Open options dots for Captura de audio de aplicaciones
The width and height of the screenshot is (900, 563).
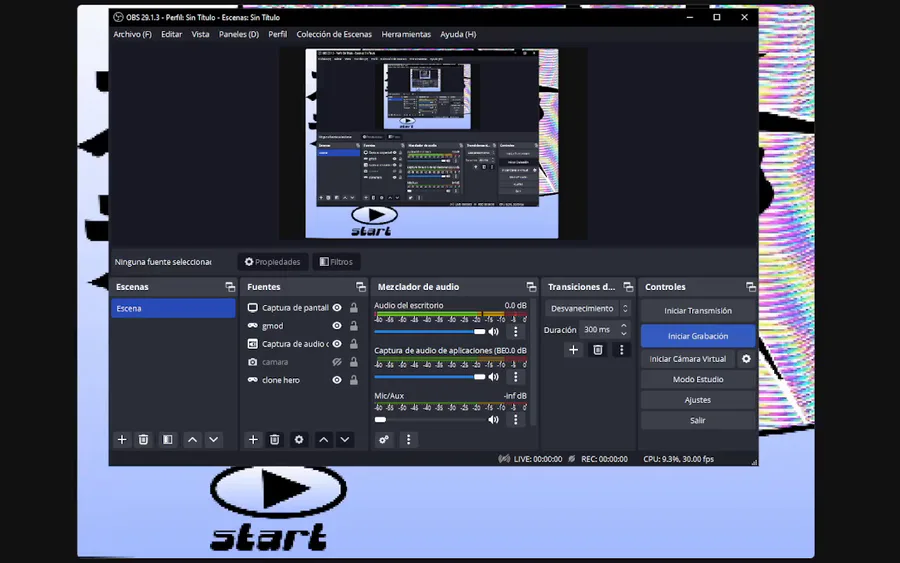[x=515, y=377]
